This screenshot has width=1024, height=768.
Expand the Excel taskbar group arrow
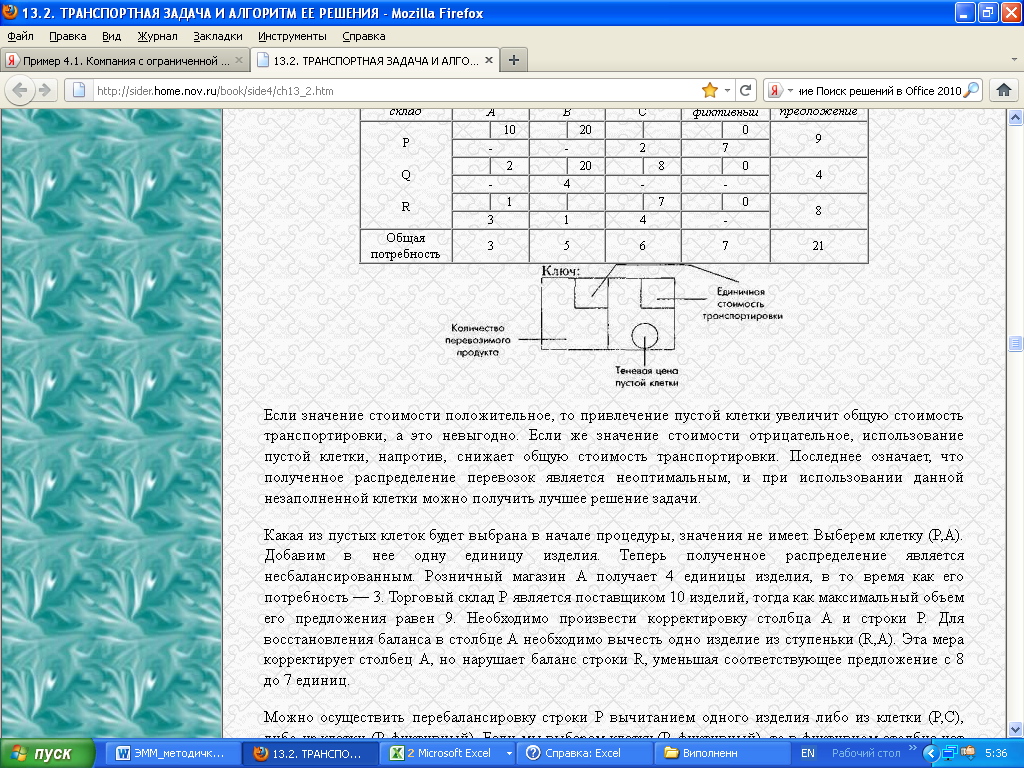509,753
